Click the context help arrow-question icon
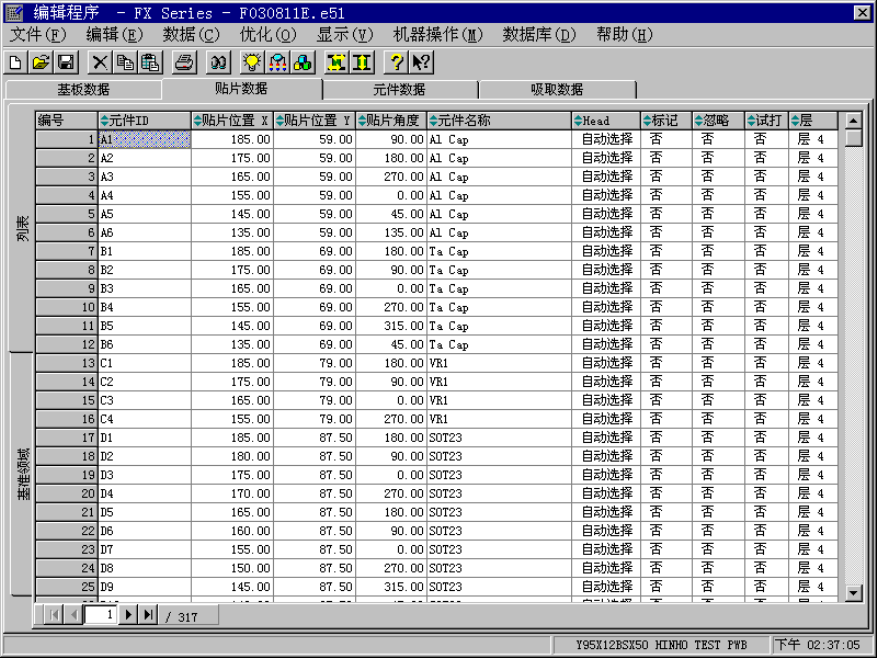Image resolution: width=877 pixels, height=658 pixels. [x=421, y=63]
